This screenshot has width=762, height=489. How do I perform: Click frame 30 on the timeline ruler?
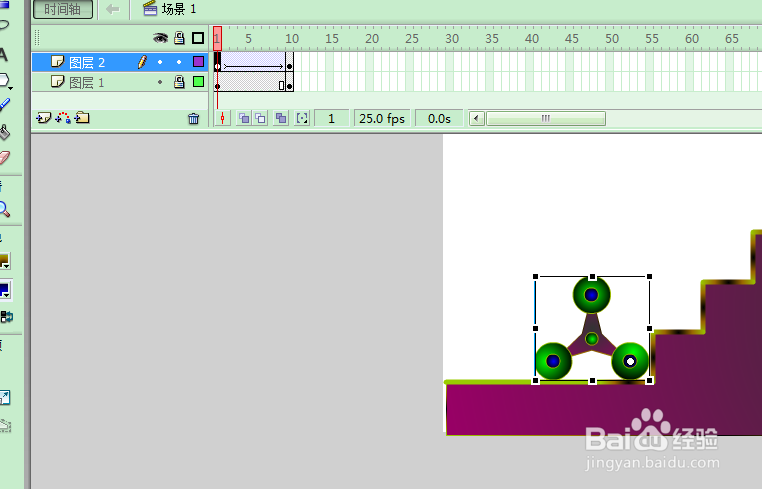pyautogui.click(x=452, y=39)
